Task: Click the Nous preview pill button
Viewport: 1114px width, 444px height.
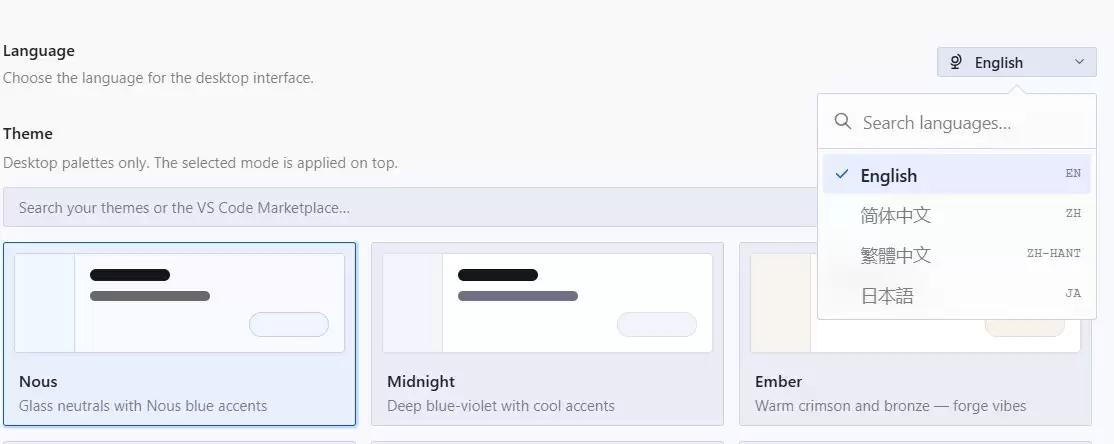Action: click(288, 325)
